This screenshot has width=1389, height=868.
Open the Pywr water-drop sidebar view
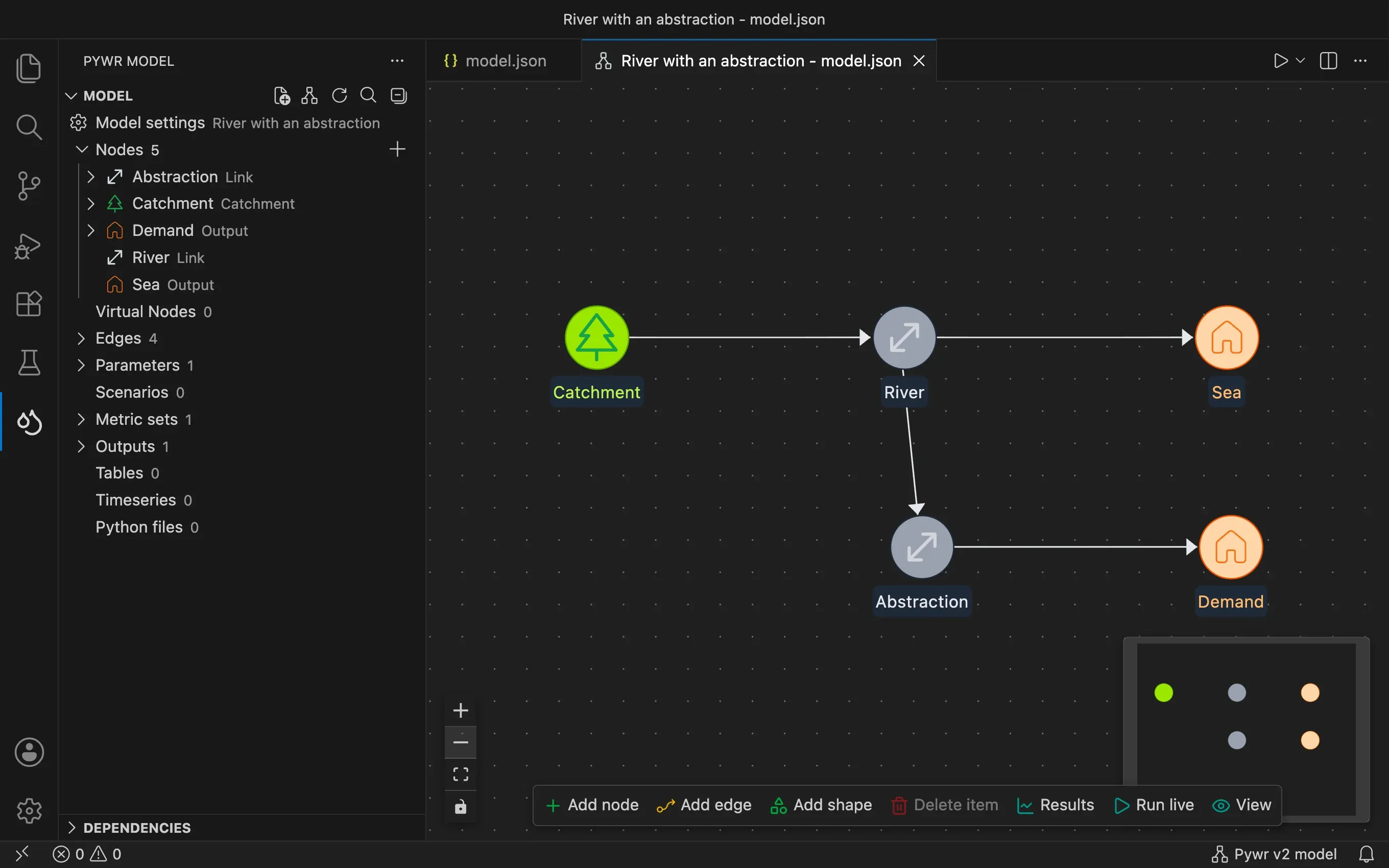[x=29, y=422]
